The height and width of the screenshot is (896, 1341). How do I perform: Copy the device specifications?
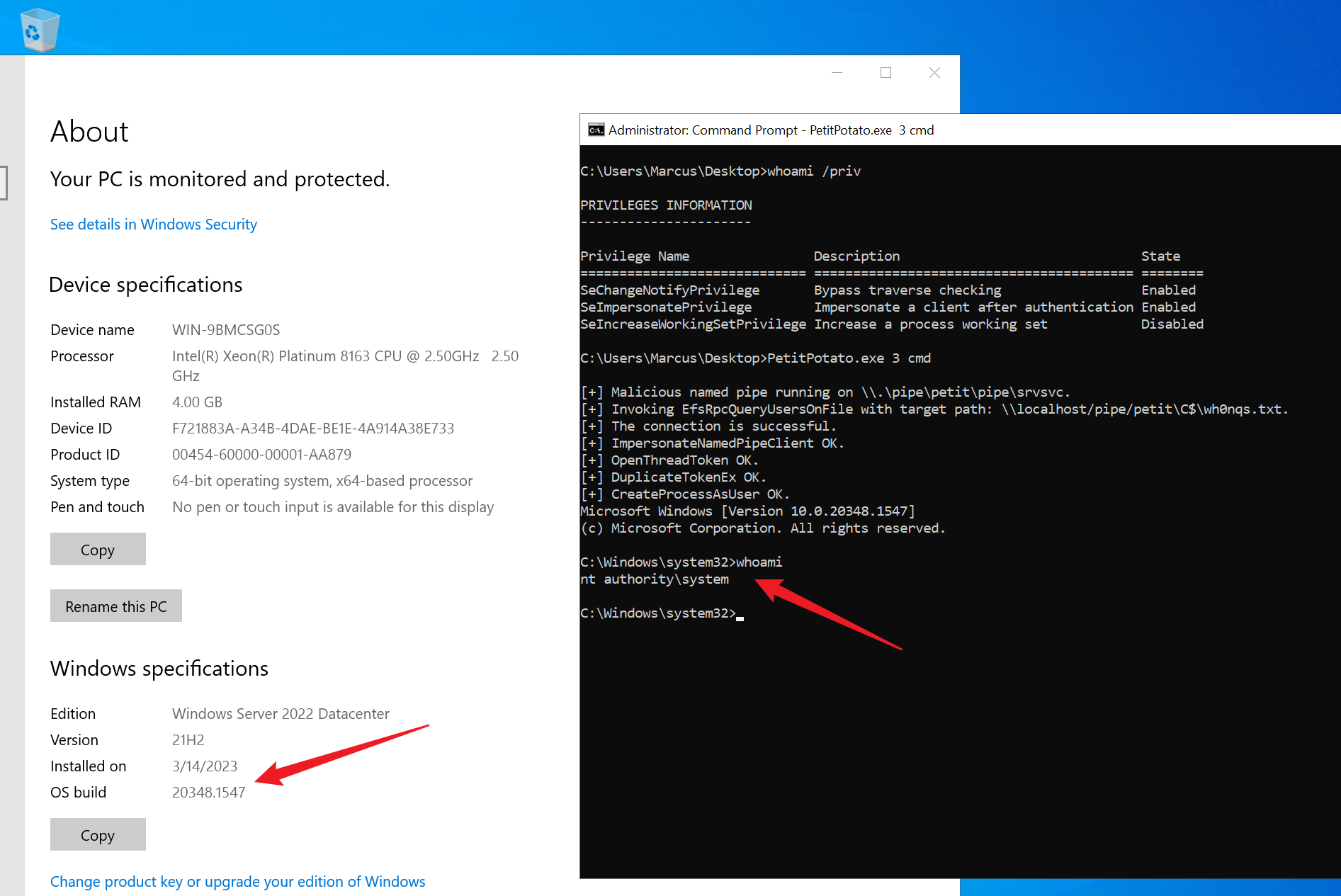pyautogui.click(x=98, y=549)
